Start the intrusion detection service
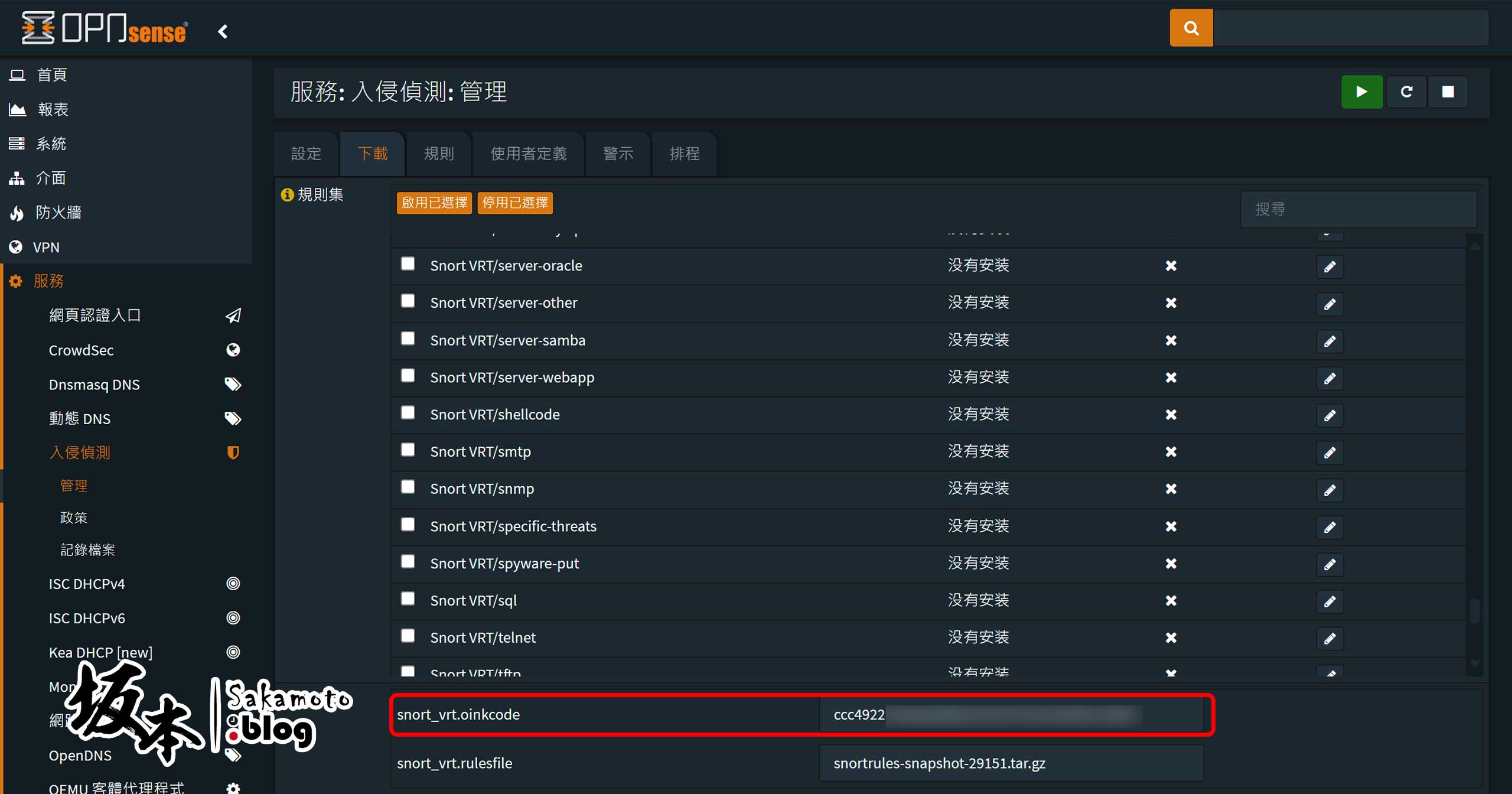This screenshot has height=794, width=1512. pos(1361,92)
